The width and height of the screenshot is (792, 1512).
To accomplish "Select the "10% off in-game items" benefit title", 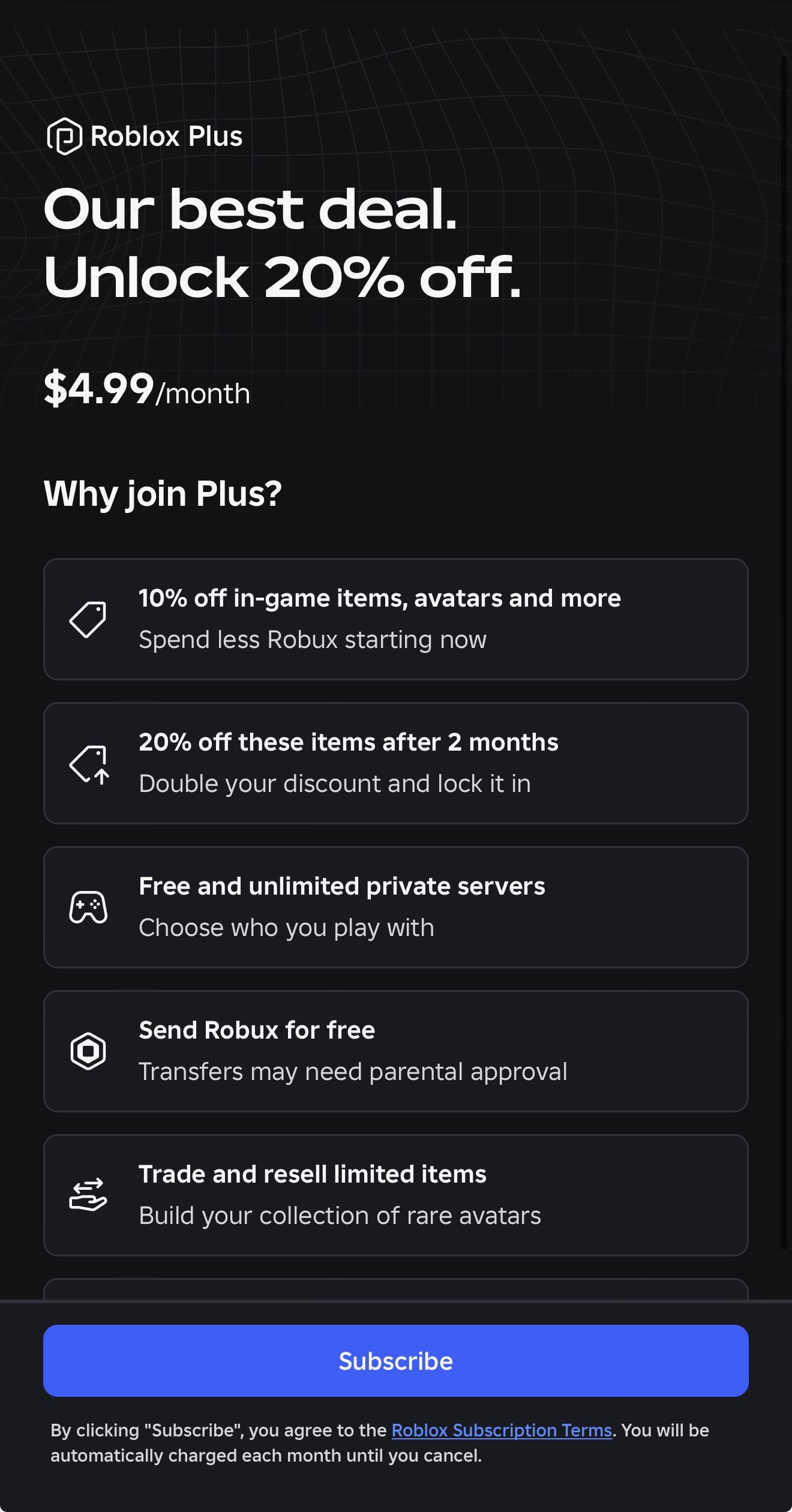I will click(379, 598).
